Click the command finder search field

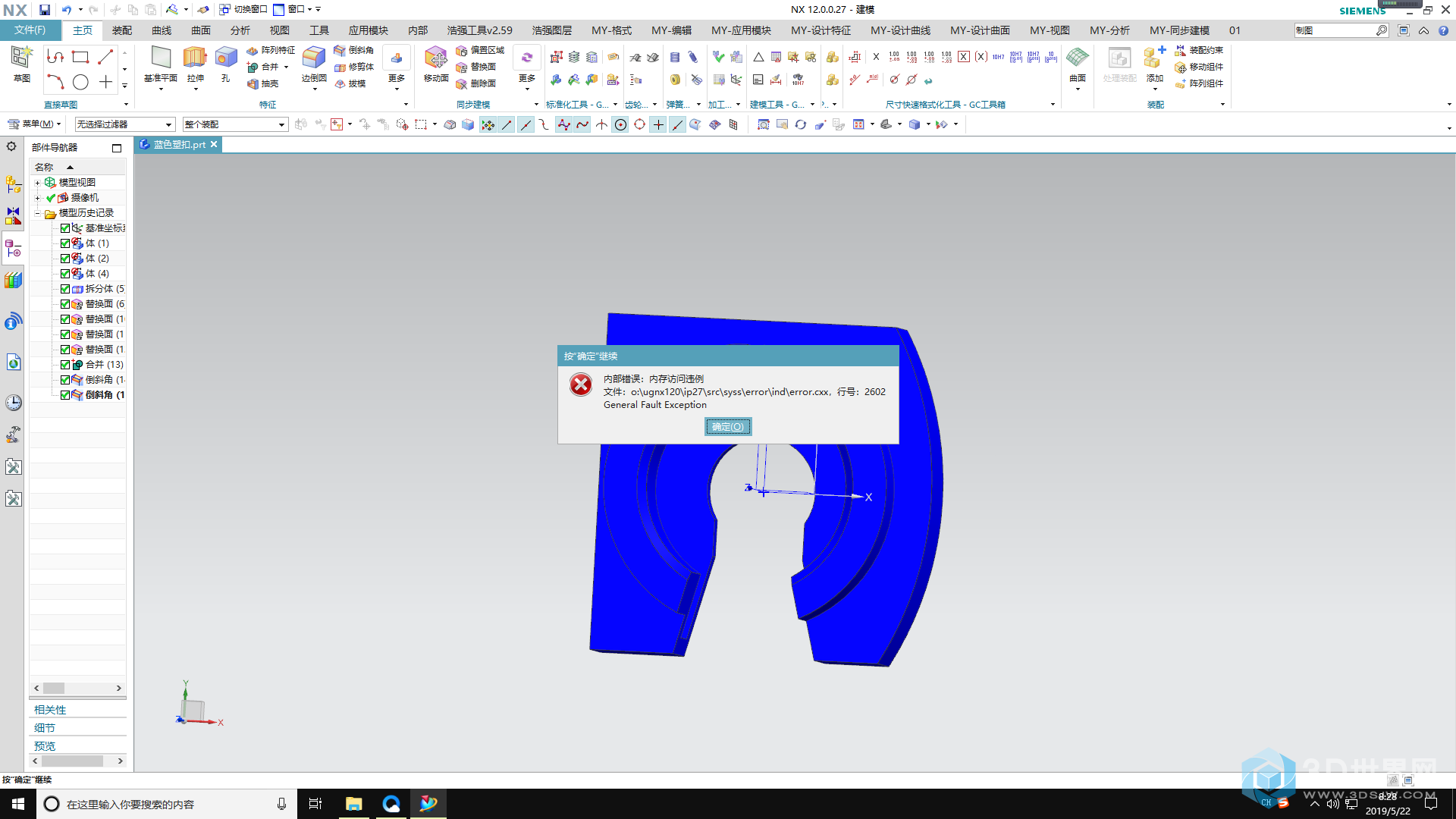pos(1335,30)
